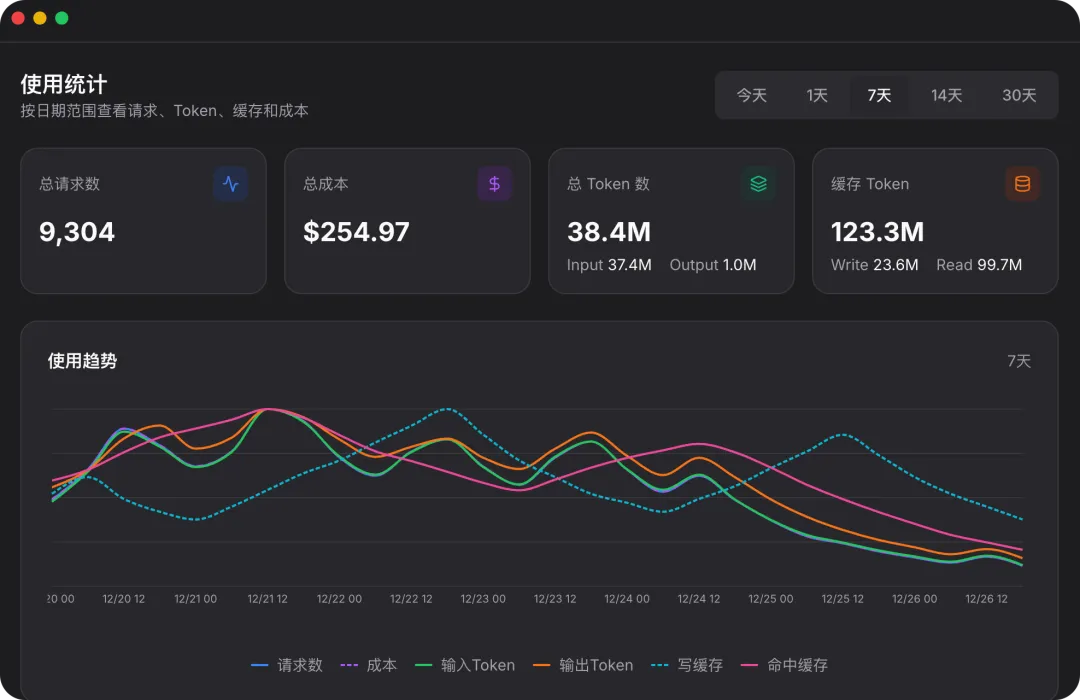
Task: Toggle the 请求数 legend series
Action: coord(287,665)
